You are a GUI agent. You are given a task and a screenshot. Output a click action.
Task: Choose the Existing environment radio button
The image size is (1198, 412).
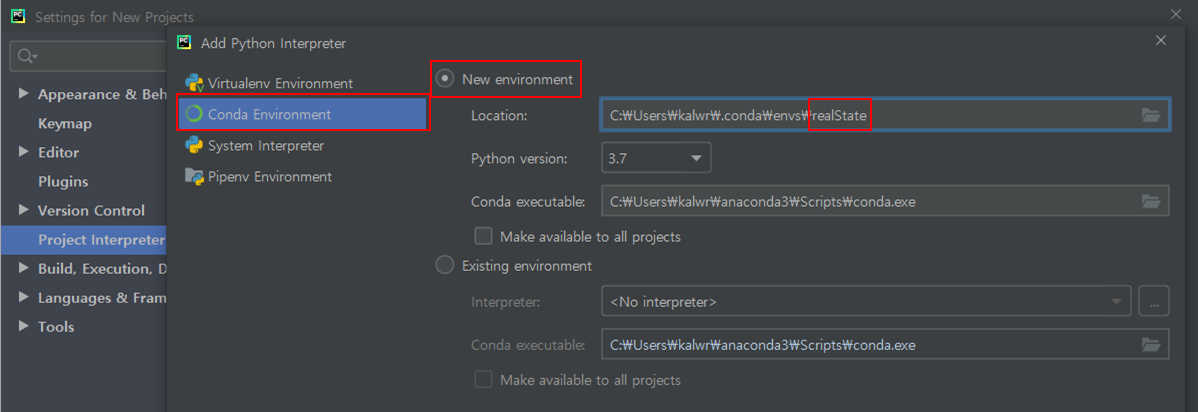[x=444, y=266]
